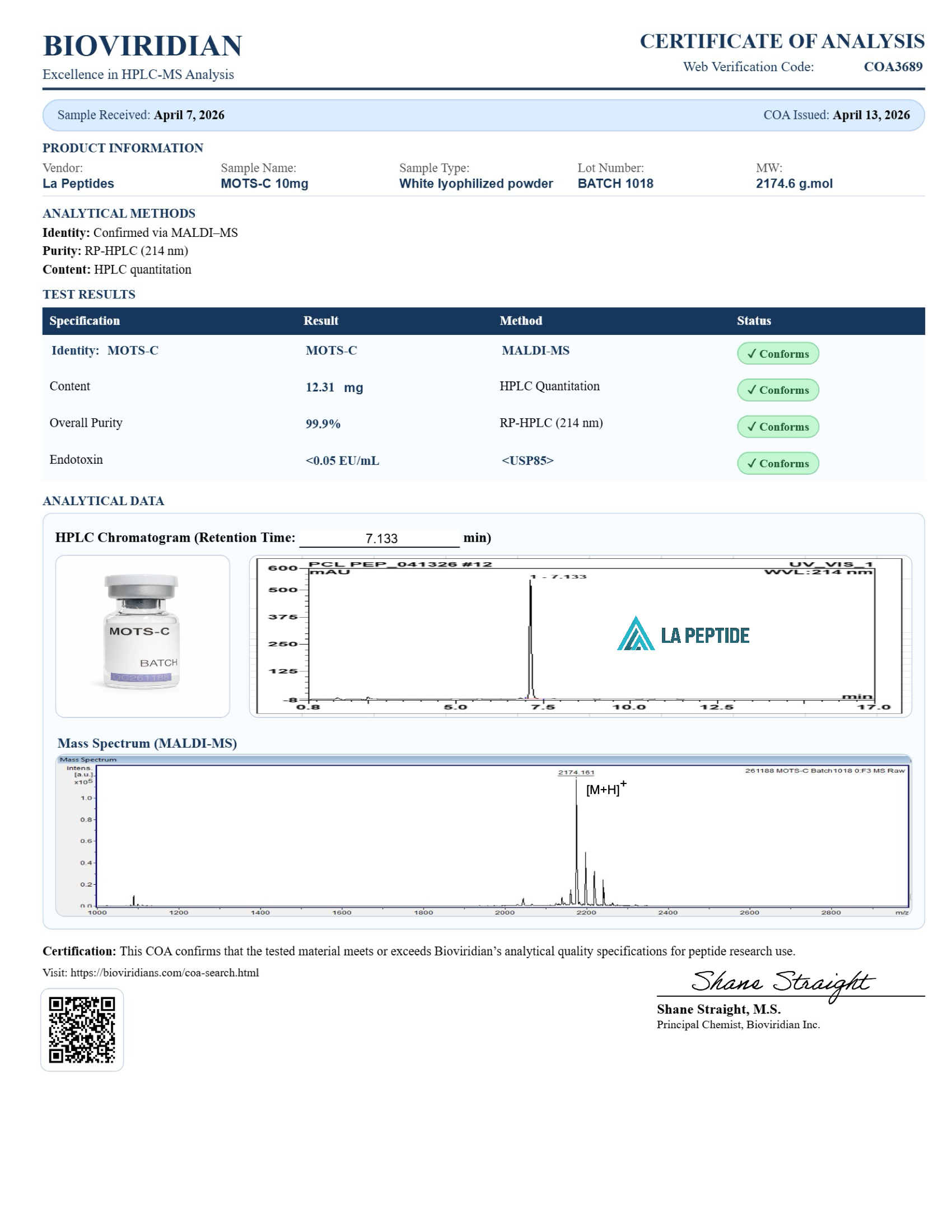Click the Status column header
The image size is (952, 1232).
pos(753,320)
